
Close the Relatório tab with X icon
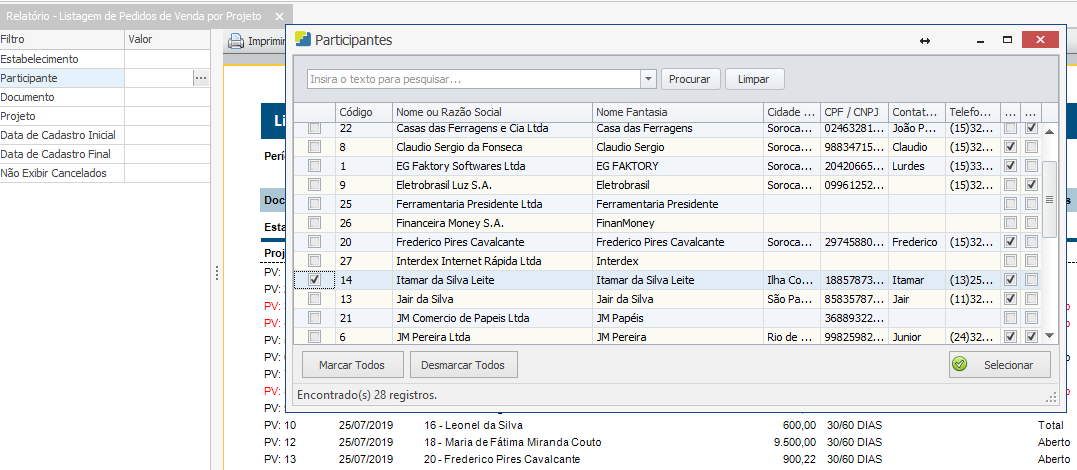pos(281,17)
